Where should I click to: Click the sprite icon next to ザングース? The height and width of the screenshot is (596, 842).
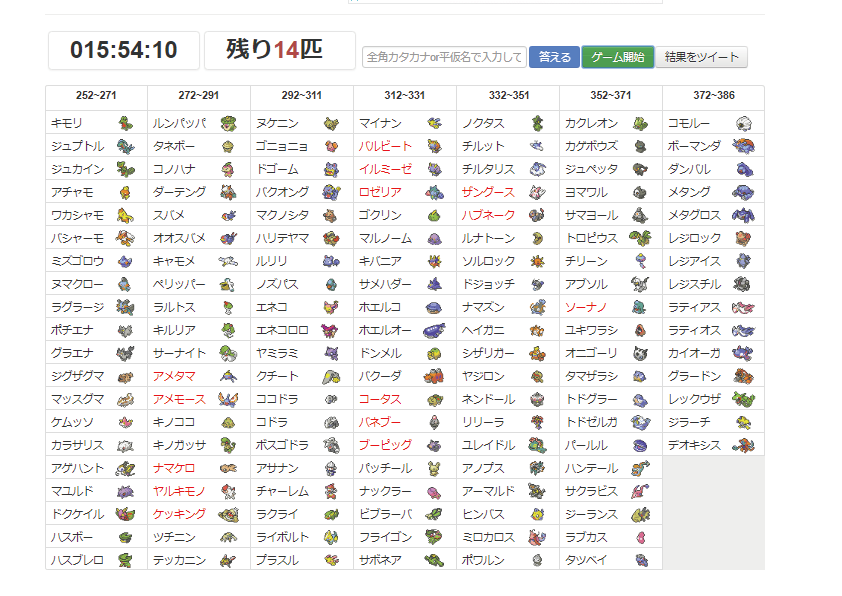point(538,192)
